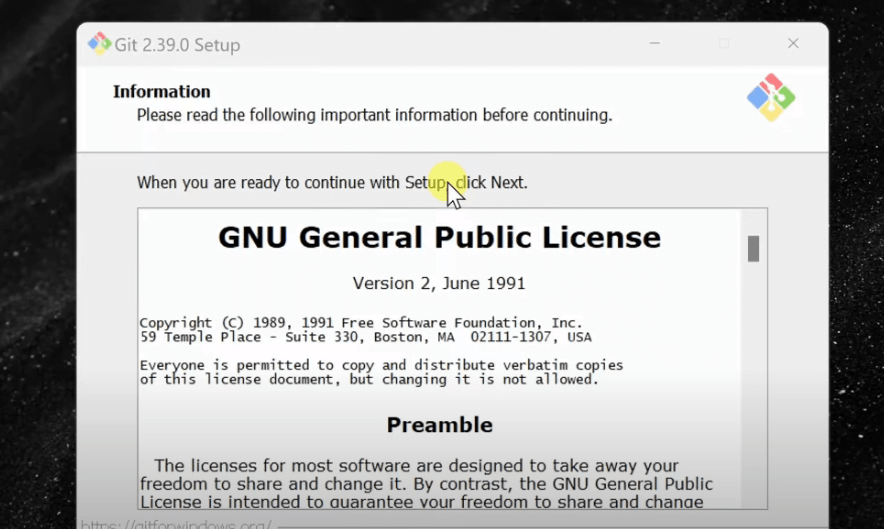Click the "Everyone is permitted to copy" line
The height and width of the screenshot is (529, 884).
(381, 365)
